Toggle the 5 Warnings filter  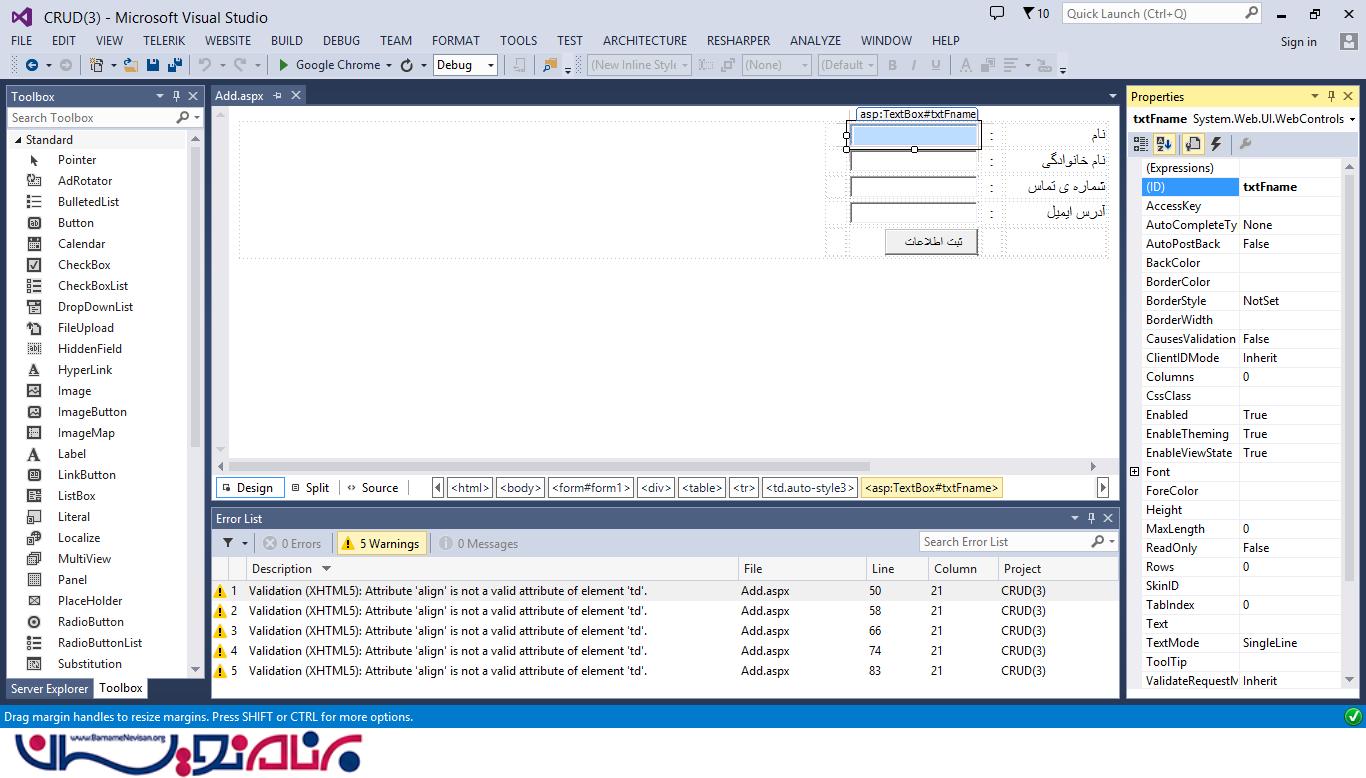tap(381, 543)
